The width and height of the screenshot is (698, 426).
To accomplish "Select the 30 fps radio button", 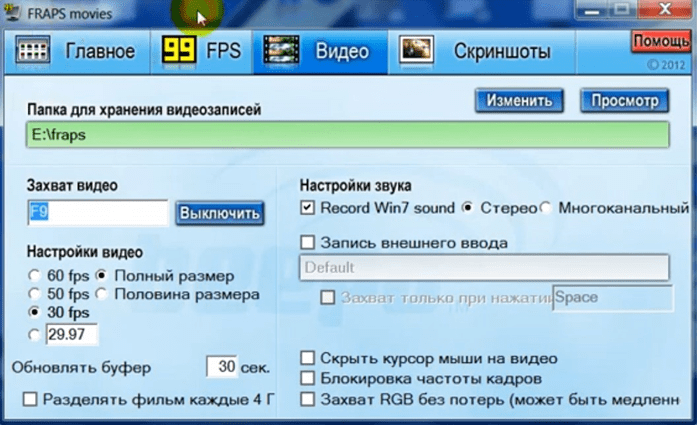I will tap(34, 312).
